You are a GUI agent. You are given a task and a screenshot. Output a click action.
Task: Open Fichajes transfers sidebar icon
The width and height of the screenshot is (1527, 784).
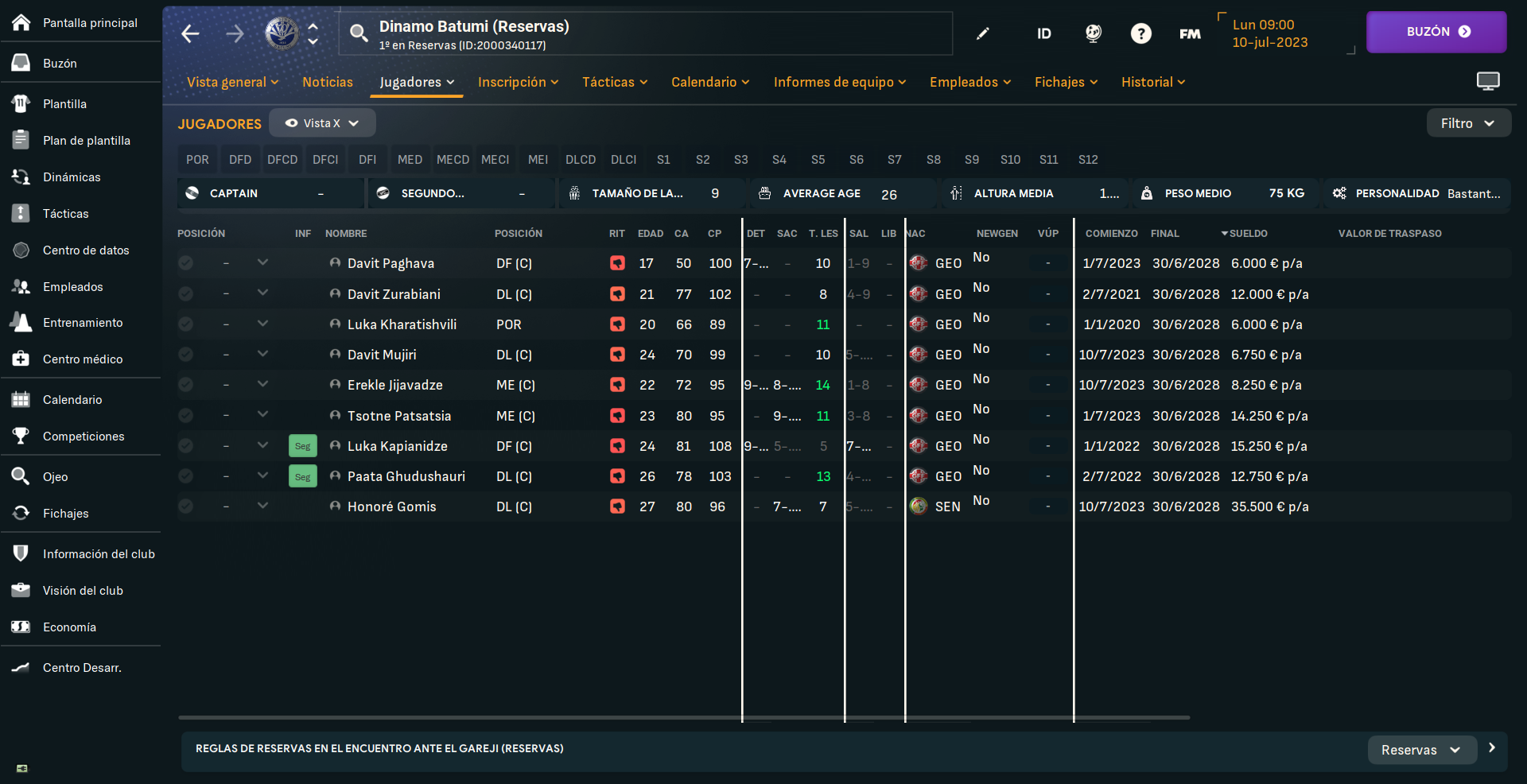point(21,513)
